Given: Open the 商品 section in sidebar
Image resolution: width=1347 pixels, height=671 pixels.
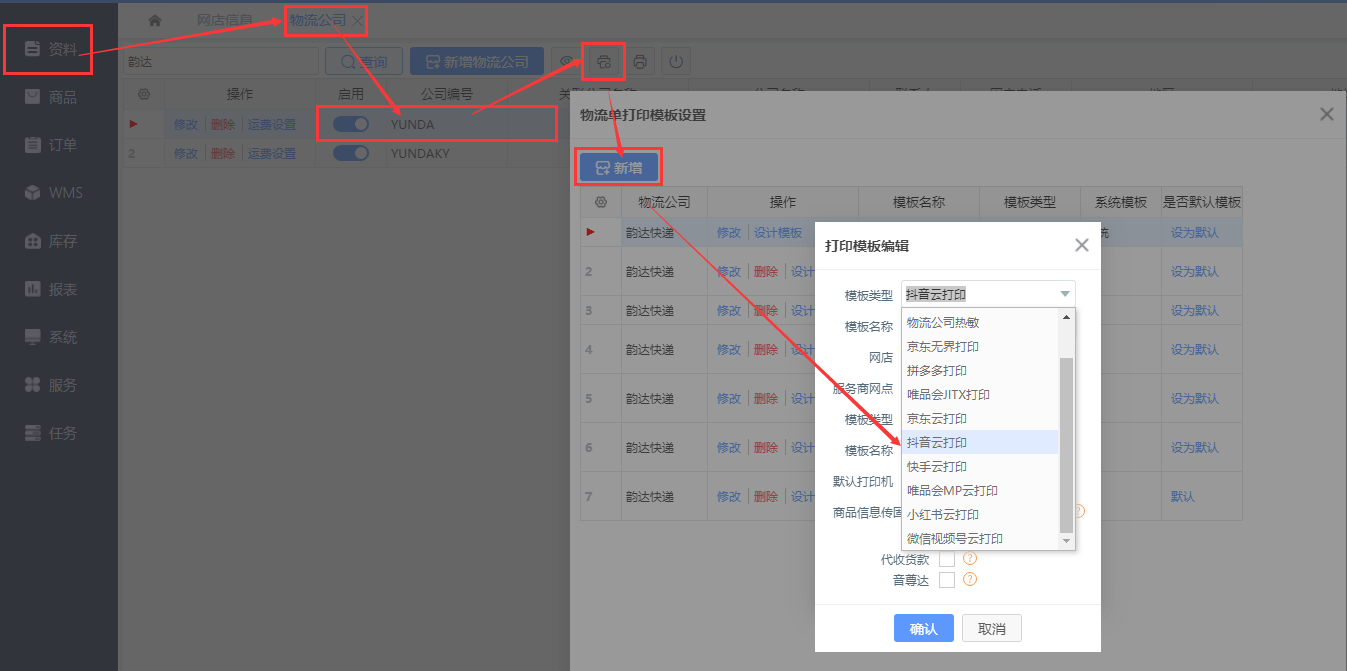Looking at the screenshot, I should pyautogui.click(x=52, y=97).
